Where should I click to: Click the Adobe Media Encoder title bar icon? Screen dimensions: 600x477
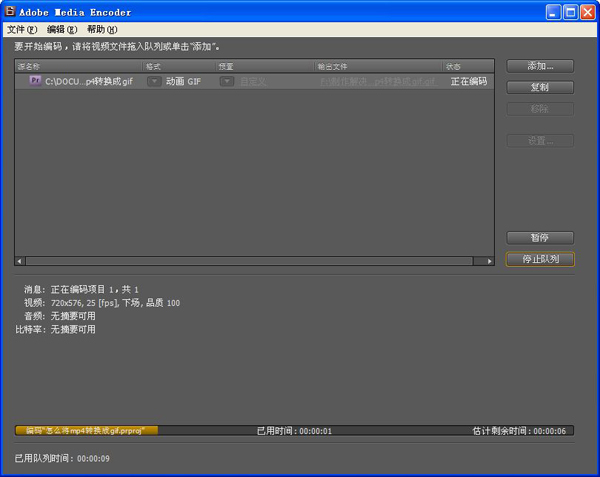[x=10, y=11]
